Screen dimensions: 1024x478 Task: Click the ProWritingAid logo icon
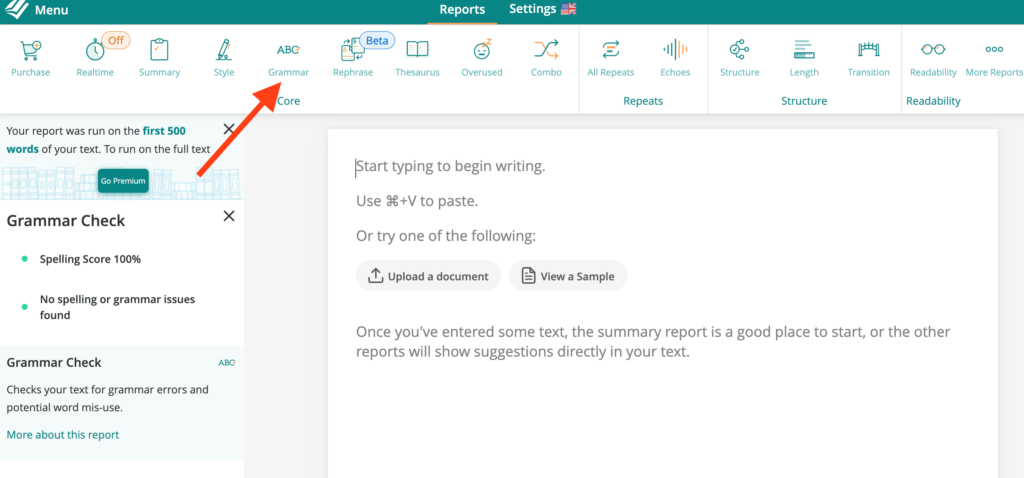point(15,9)
